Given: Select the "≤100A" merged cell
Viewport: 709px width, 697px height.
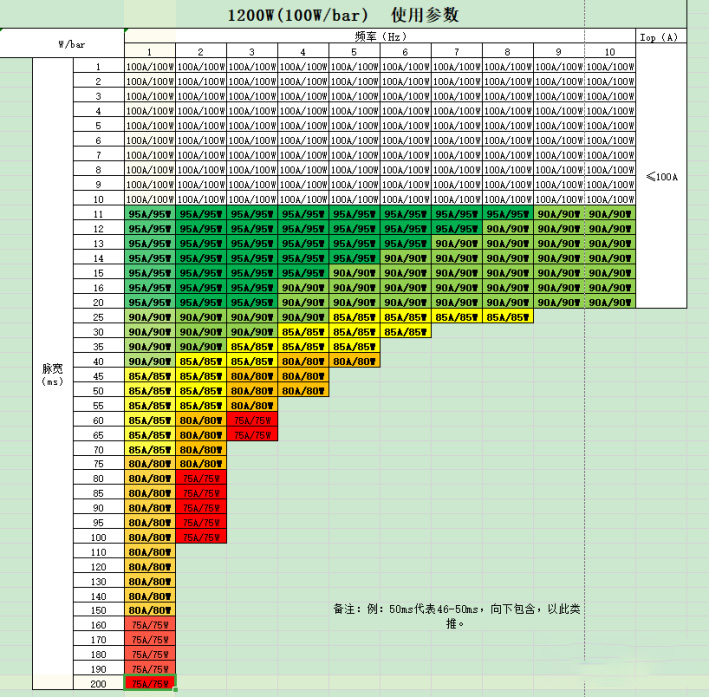Looking at the screenshot, I should tap(661, 176).
